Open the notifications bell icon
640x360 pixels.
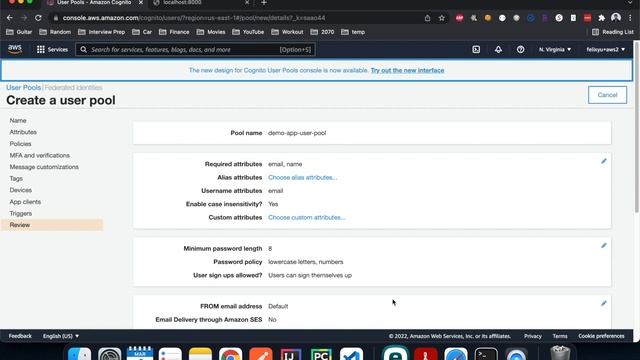[498, 49]
